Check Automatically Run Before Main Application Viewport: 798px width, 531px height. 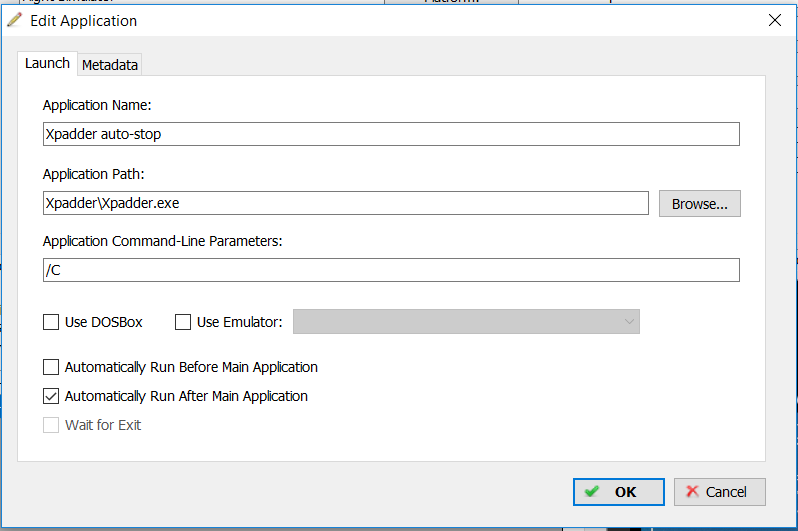51,367
